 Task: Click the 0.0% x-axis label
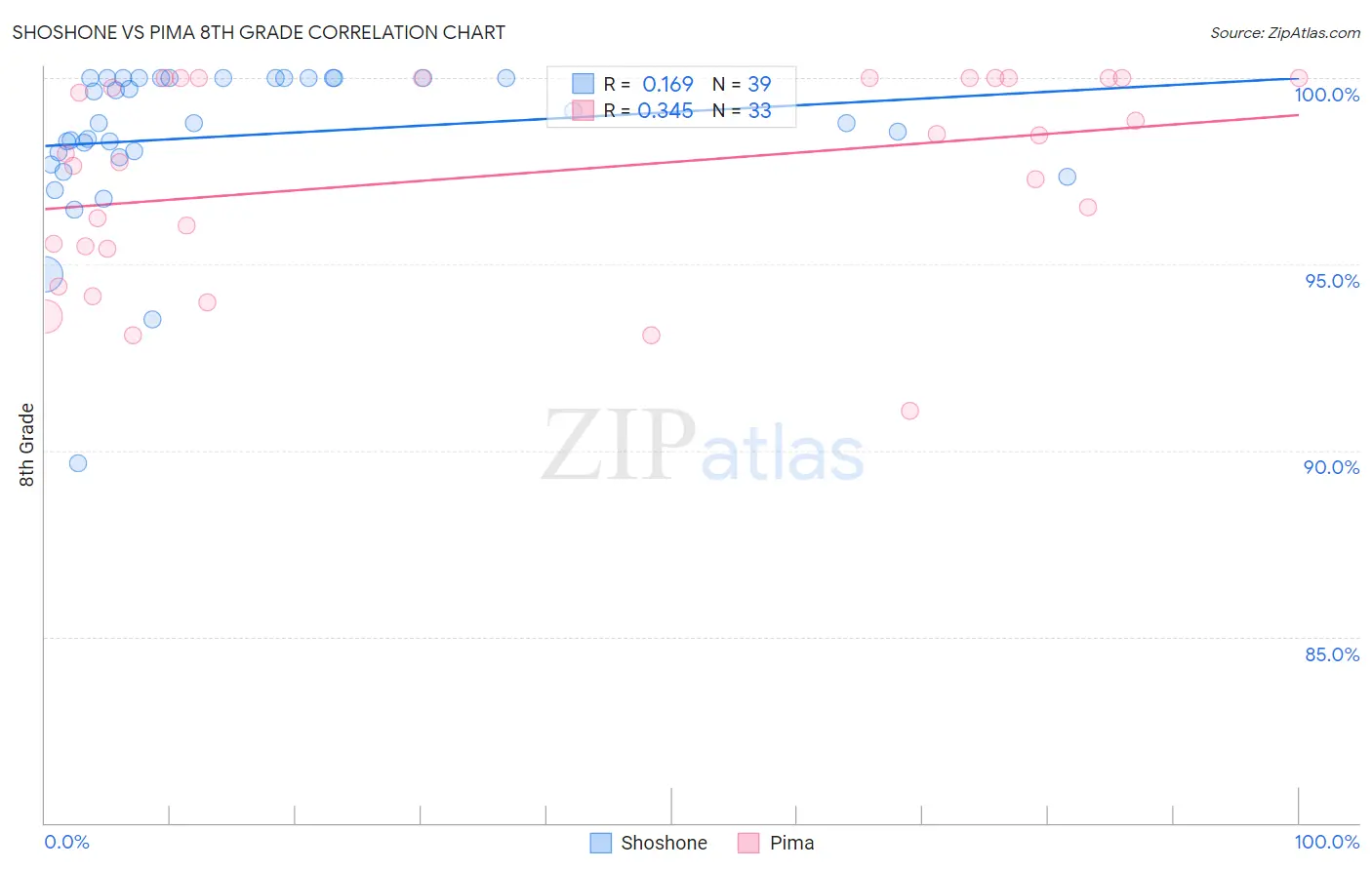66,842
